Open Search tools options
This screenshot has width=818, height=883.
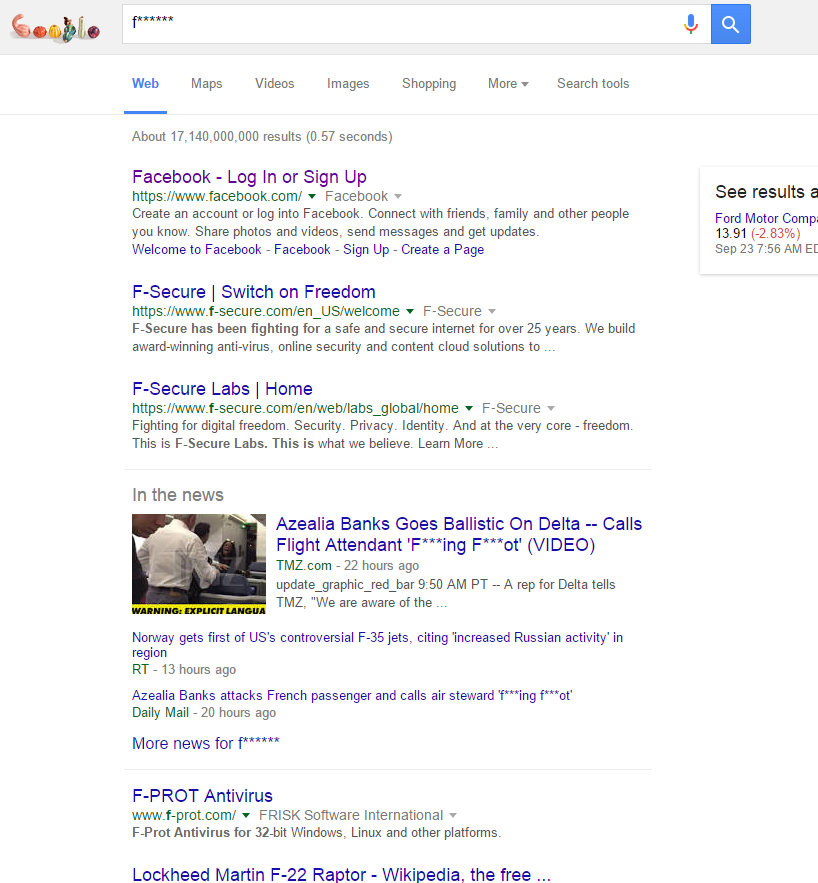593,84
